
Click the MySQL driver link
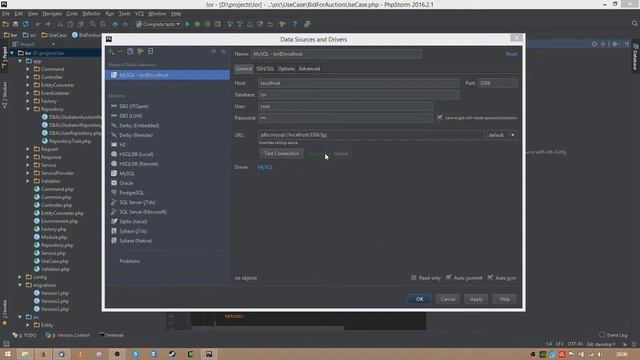[x=265, y=167]
